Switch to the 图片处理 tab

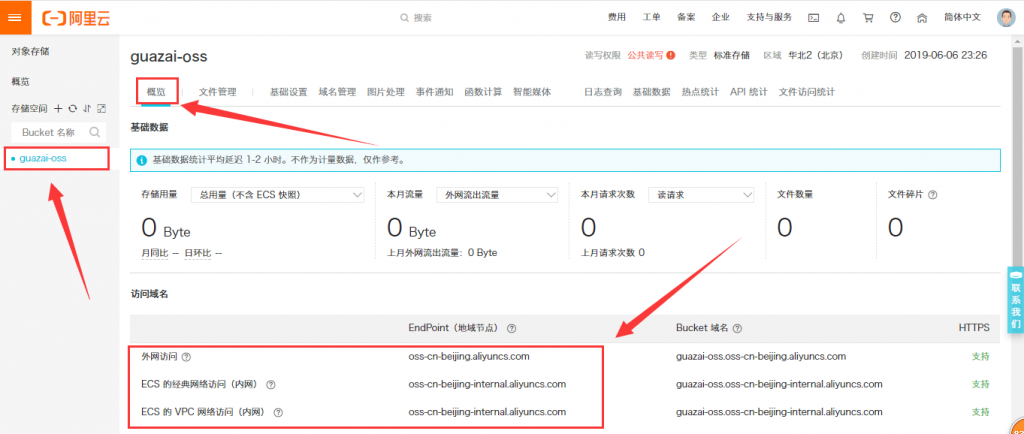point(386,92)
